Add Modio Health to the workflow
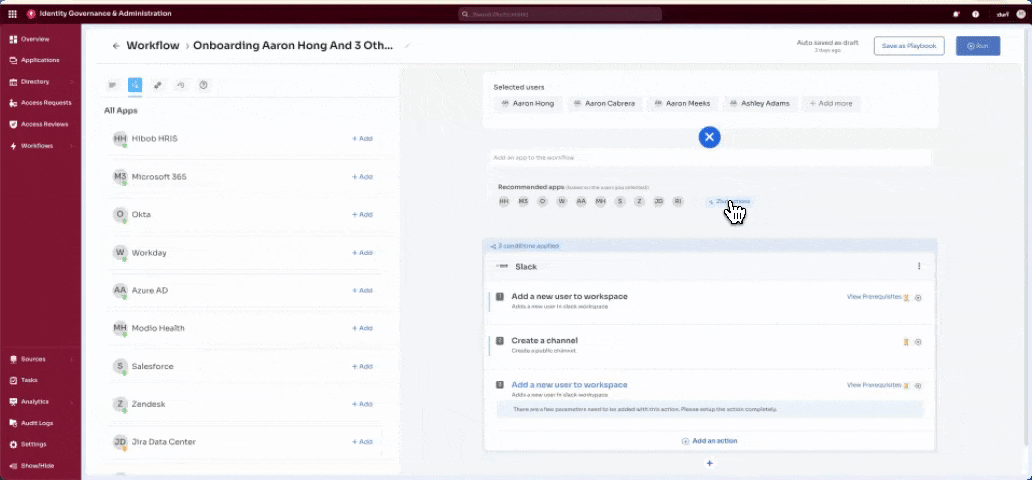1032x480 pixels. 362,328
